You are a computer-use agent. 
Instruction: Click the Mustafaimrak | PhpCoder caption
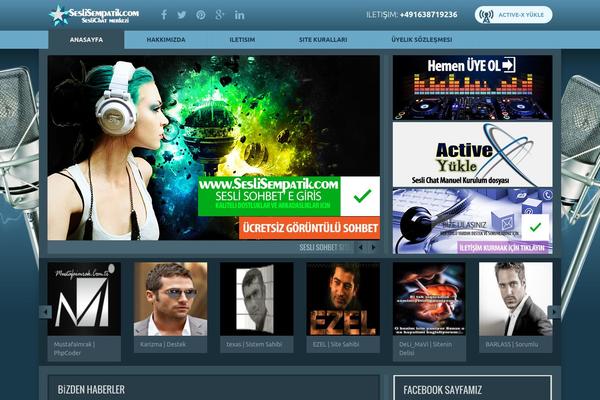pyautogui.click(x=74, y=348)
